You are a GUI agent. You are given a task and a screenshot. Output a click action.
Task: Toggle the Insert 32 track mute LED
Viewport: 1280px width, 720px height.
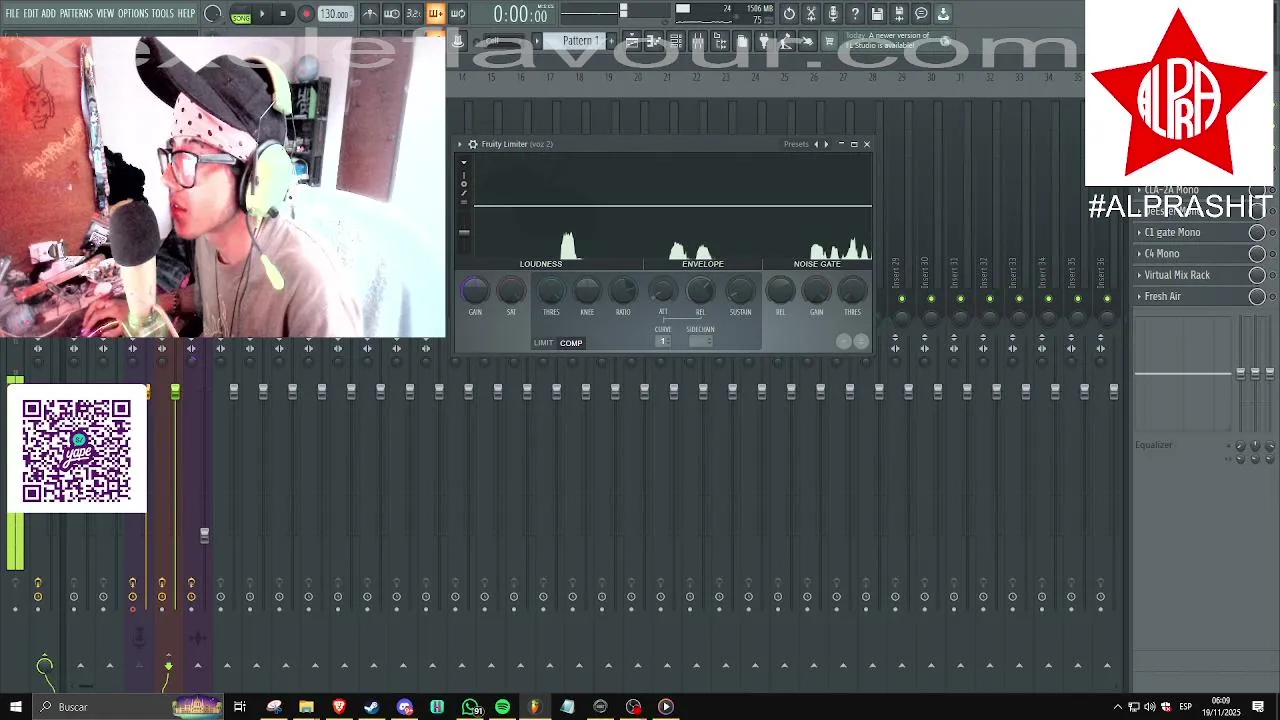[990, 299]
